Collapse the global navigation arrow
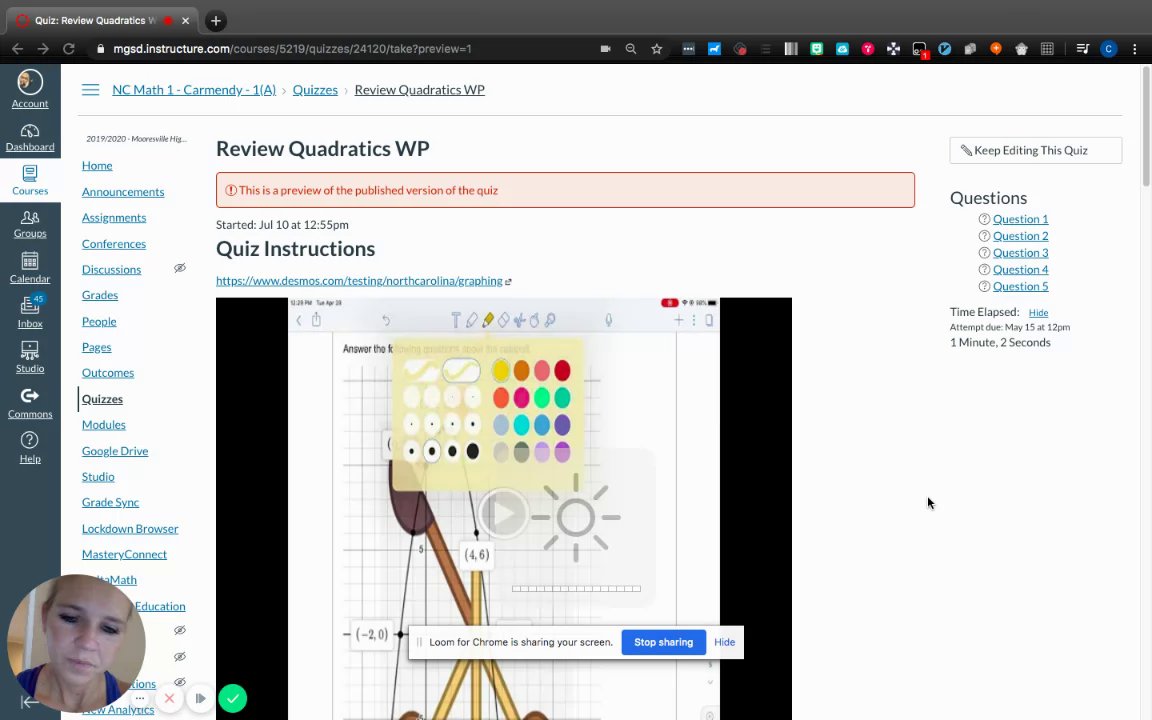The width and height of the screenshot is (1152, 720). pyautogui.click(x=29, y=702)
